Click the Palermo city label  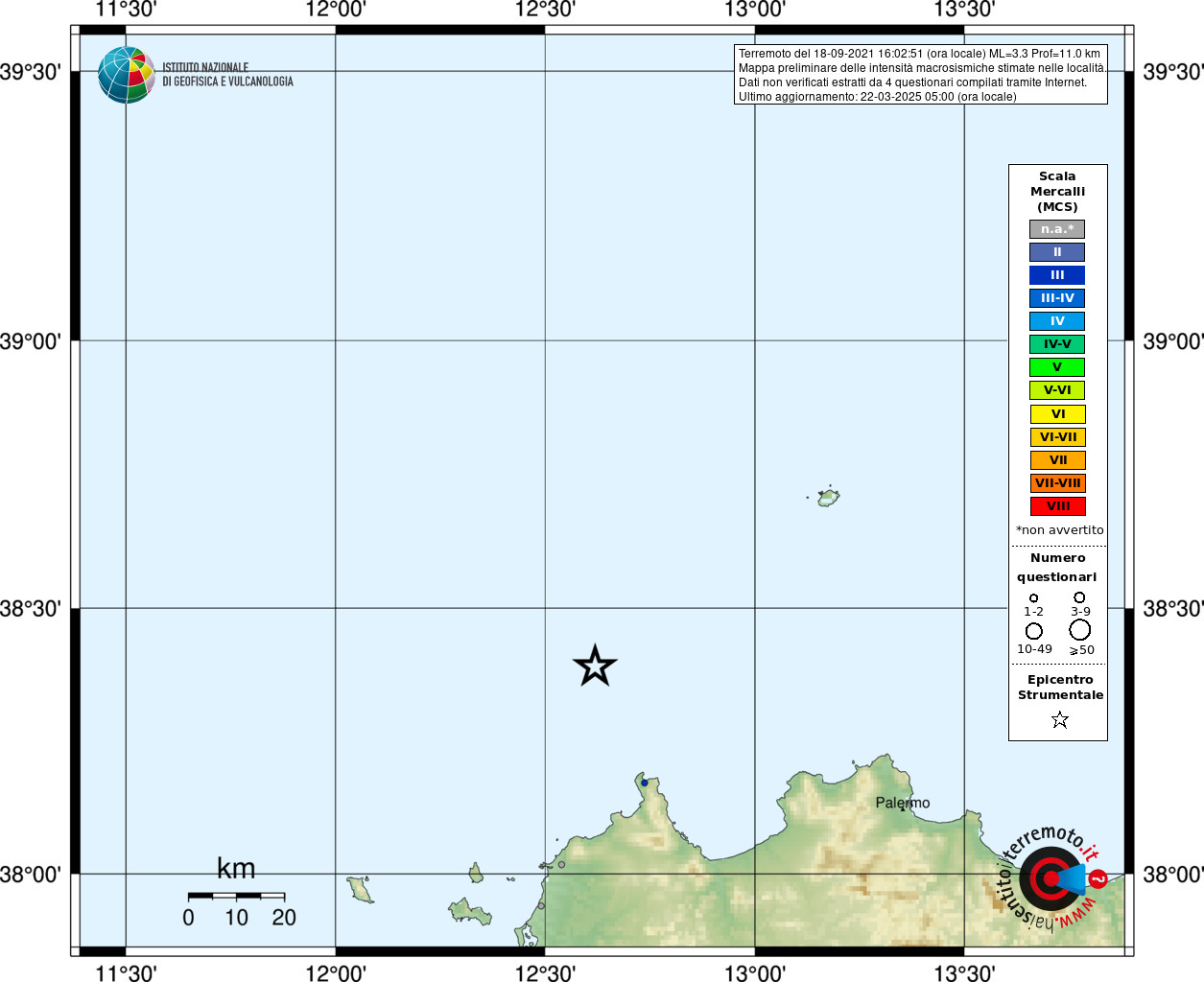click(903, 803)
